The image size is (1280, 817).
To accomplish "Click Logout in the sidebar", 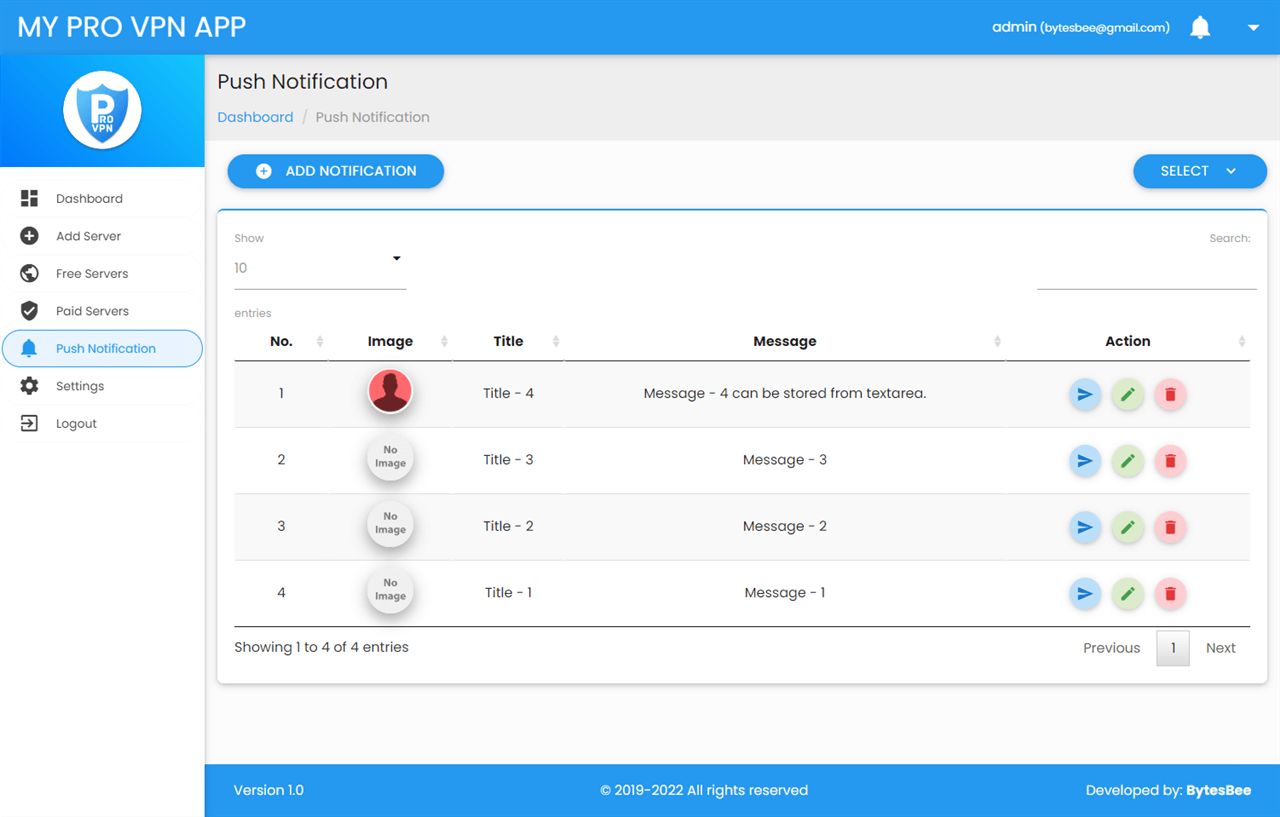I will (102, 423).
